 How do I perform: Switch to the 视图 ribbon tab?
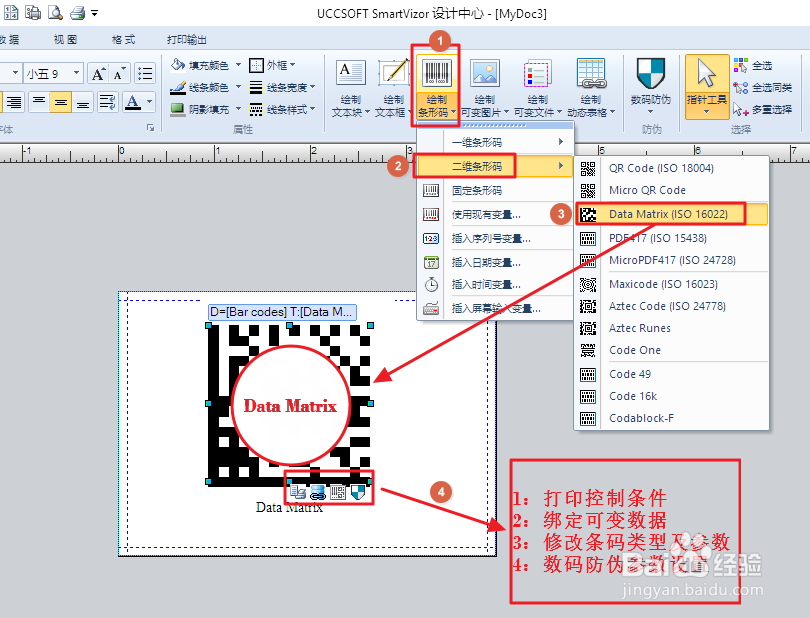pyautogui.click(x=65, y=40)
